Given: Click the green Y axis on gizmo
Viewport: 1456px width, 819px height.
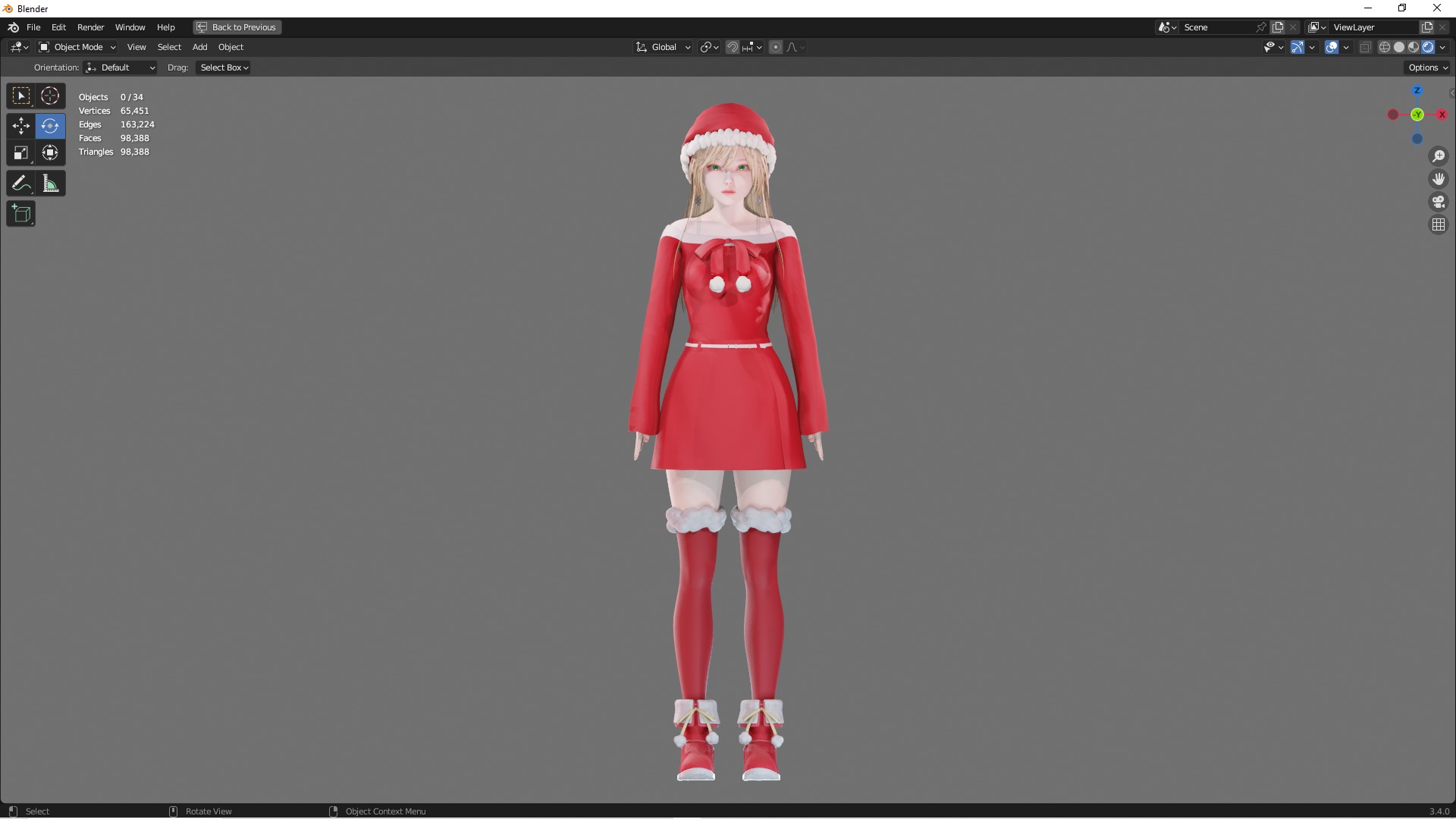Looking at the screenshot, I should pos(1417,115).
